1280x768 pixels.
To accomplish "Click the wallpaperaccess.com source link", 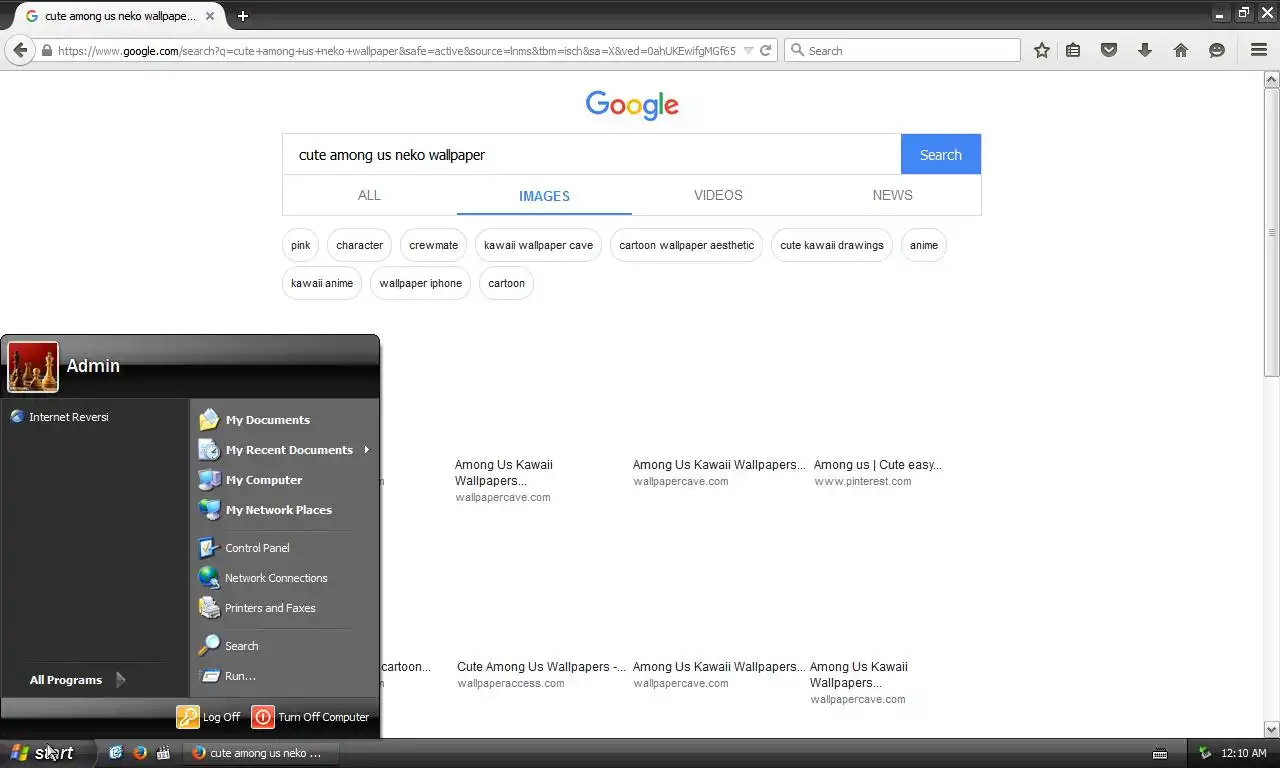I will pyautogui.click(x=510, y=683).
